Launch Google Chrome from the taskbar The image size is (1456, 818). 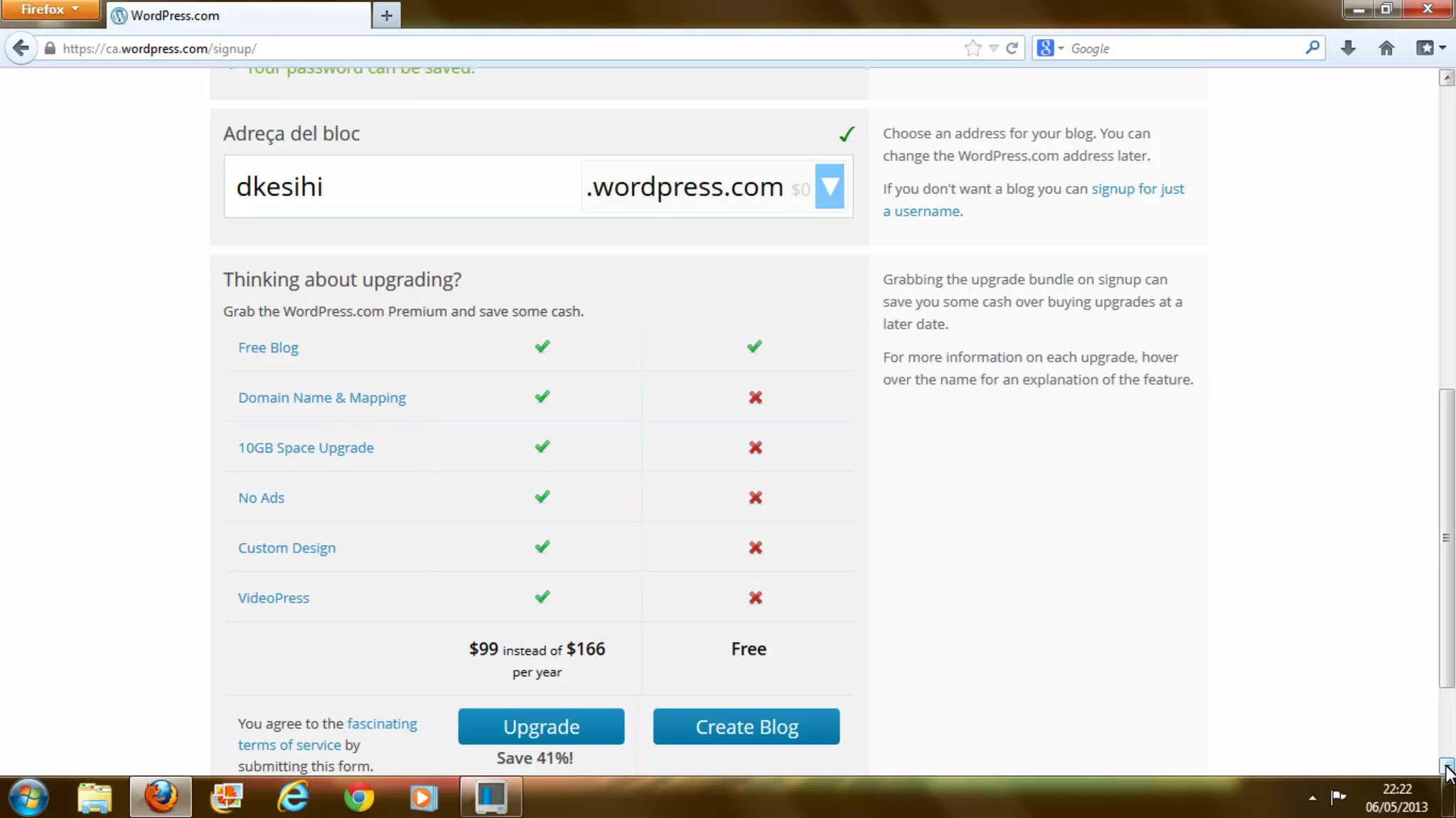358,797
